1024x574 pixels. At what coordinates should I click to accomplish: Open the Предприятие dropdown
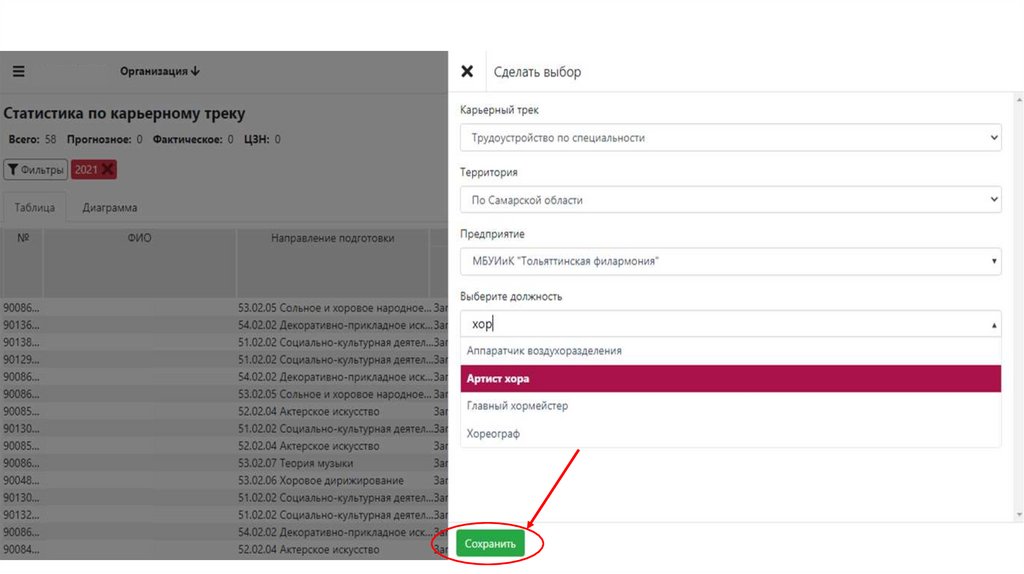(x=730, y=262)
